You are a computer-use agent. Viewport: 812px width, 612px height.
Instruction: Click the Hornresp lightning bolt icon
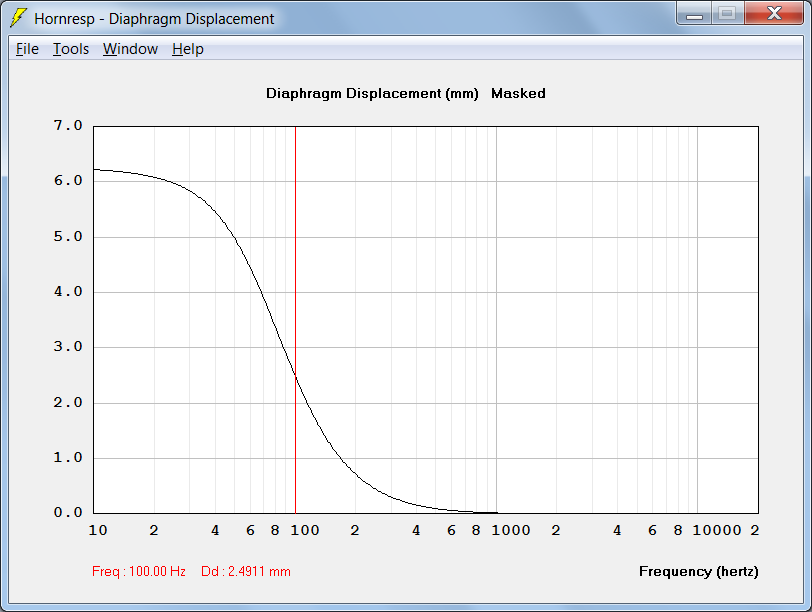pyautogui.click(x=18, y=18)
